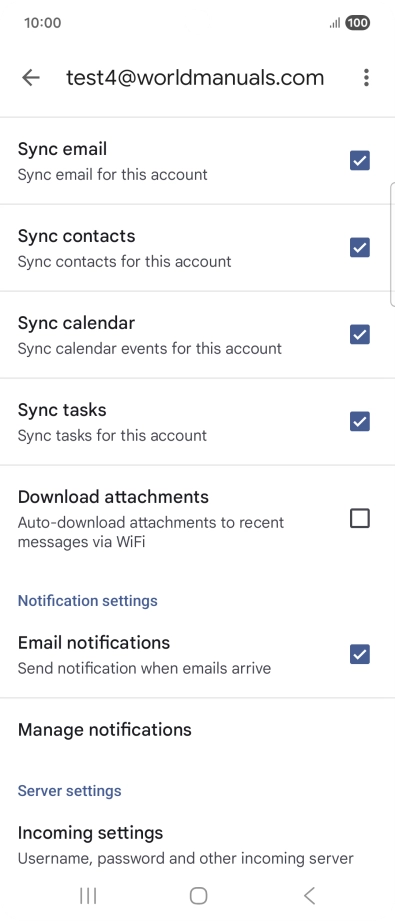
Task: Toggle the Sync calendar checkbox
Action: pos(360,334)
